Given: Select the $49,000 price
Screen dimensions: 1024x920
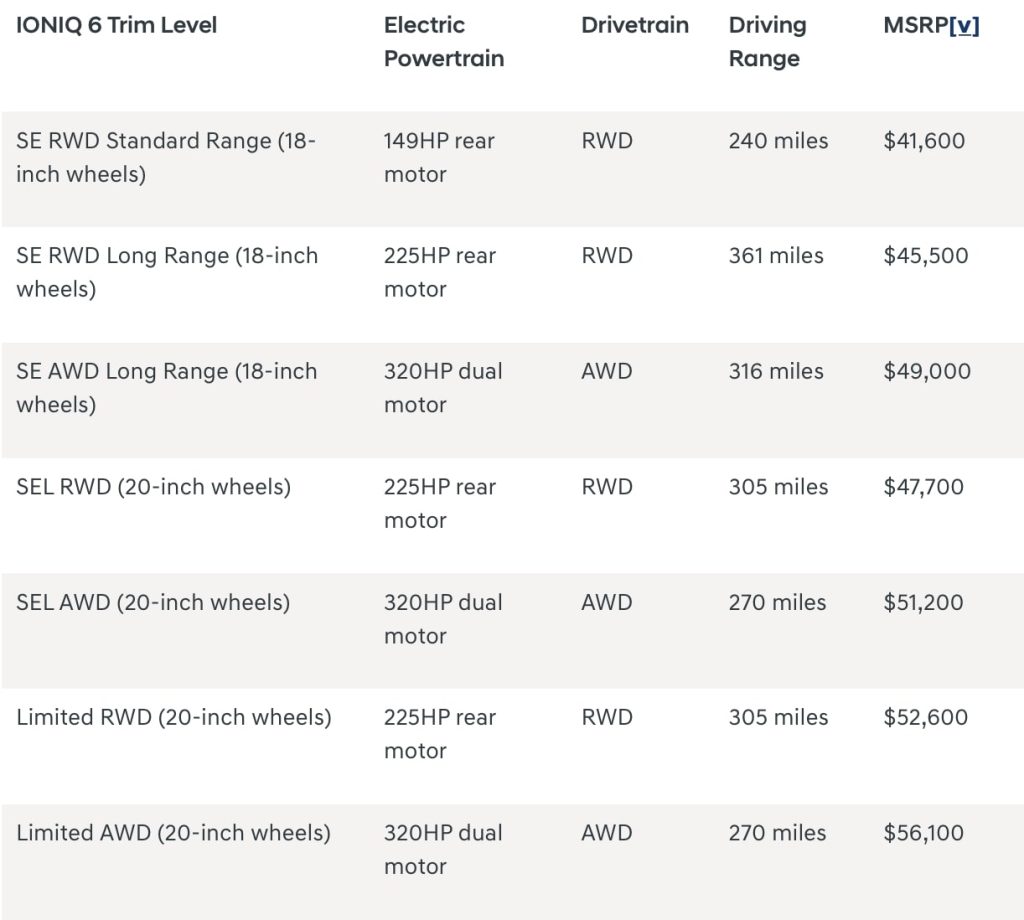Looking at the screenshot, I should pyautogui.click(x=927, y=372).
